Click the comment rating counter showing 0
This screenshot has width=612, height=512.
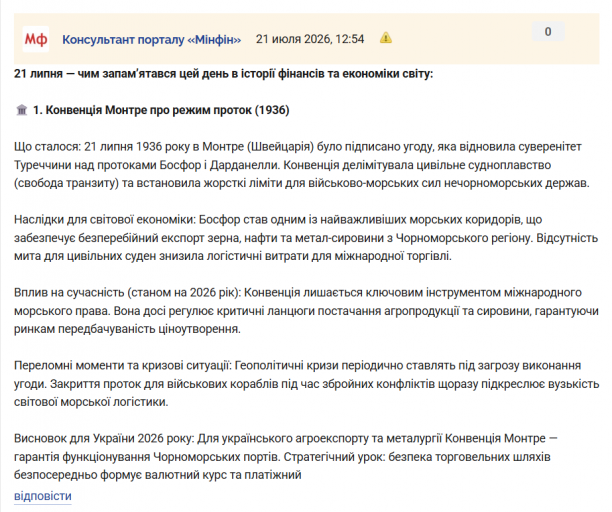pos(548,32)
